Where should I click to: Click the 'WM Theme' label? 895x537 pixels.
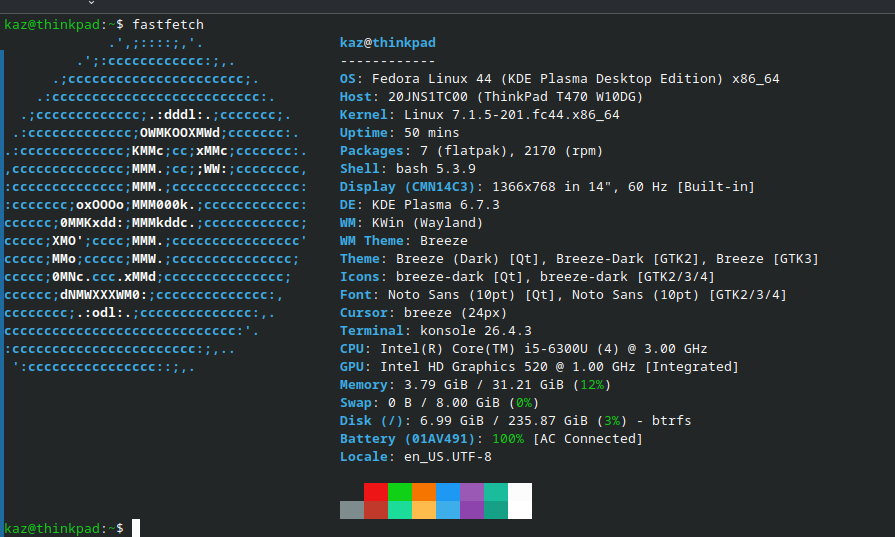[372, 241]
